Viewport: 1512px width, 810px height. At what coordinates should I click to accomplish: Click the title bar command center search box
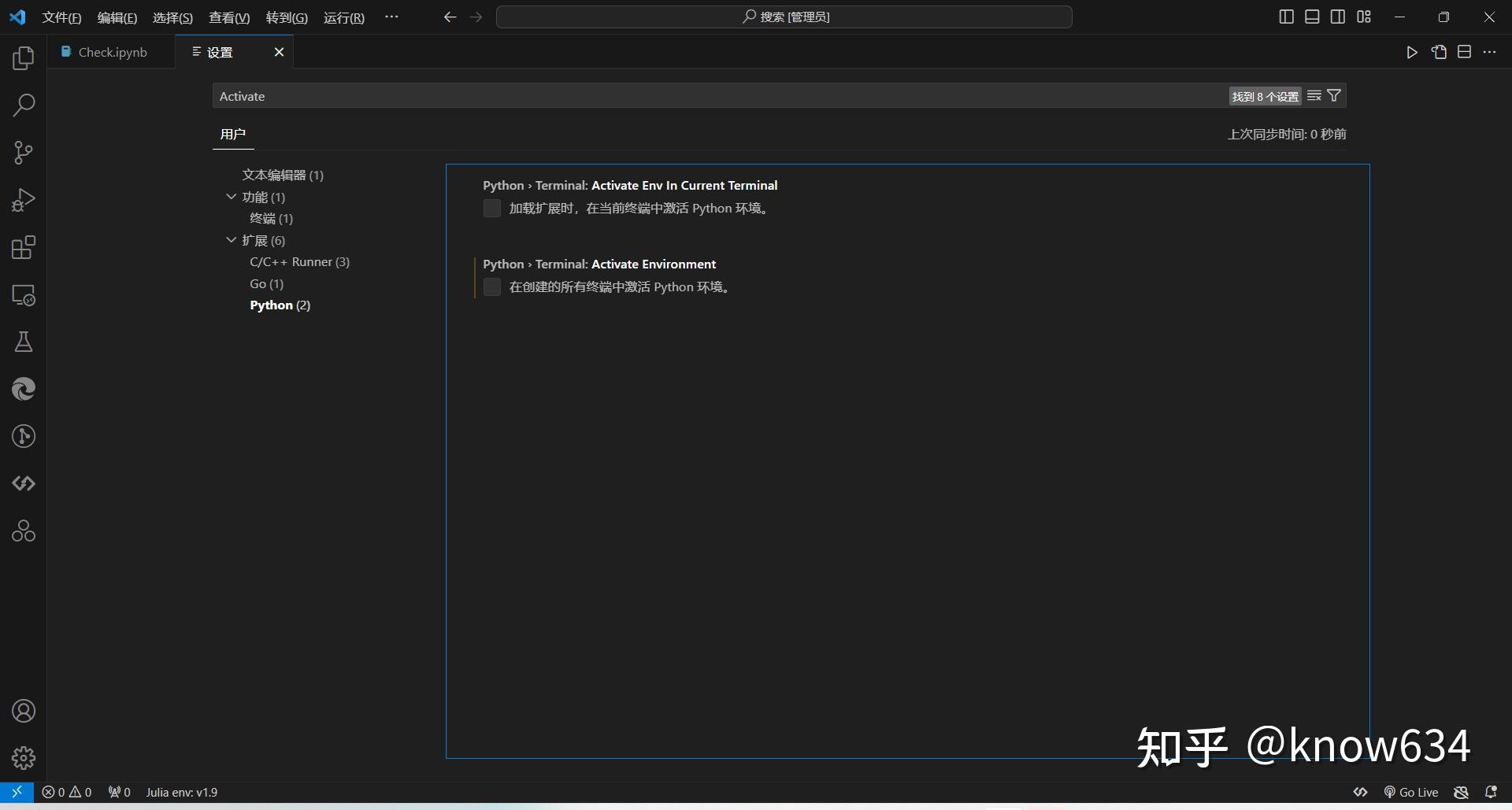[784, 17]
